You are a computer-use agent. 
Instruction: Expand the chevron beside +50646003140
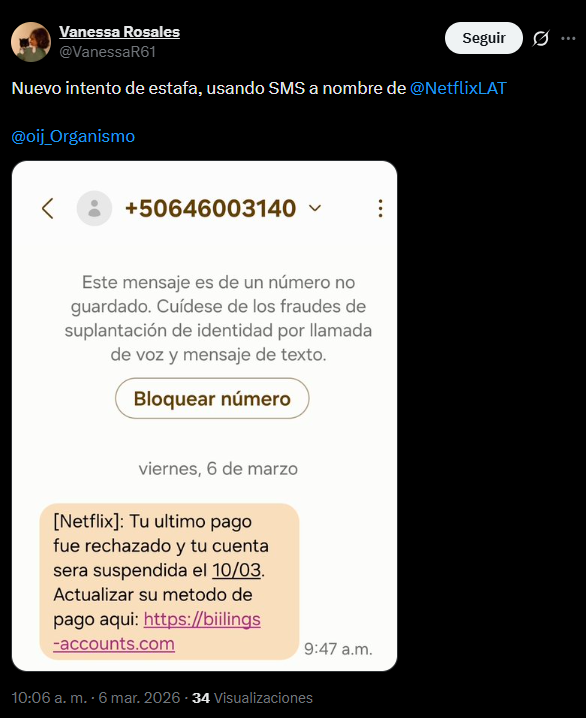coord(315,208)
